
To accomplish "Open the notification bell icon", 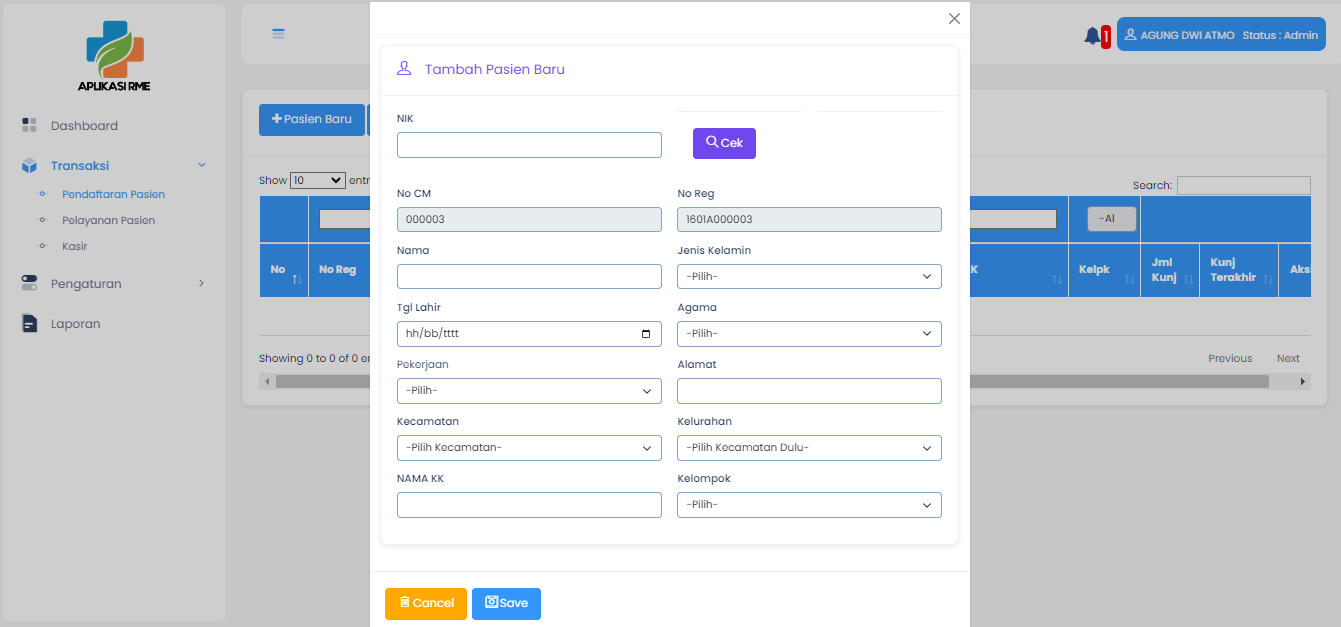I will click(x=1091, y=36).
